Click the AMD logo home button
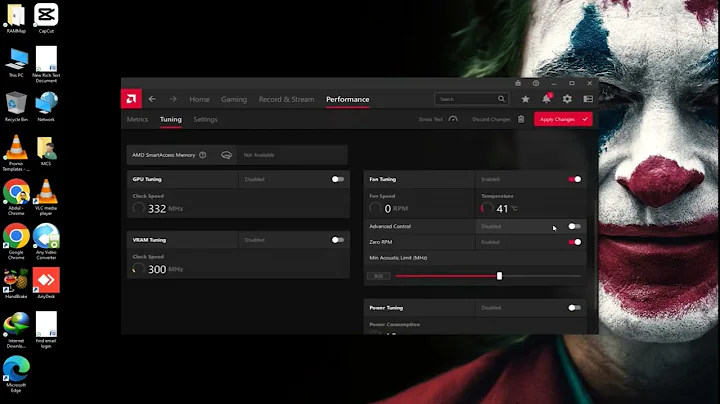 tap(131, 99)
